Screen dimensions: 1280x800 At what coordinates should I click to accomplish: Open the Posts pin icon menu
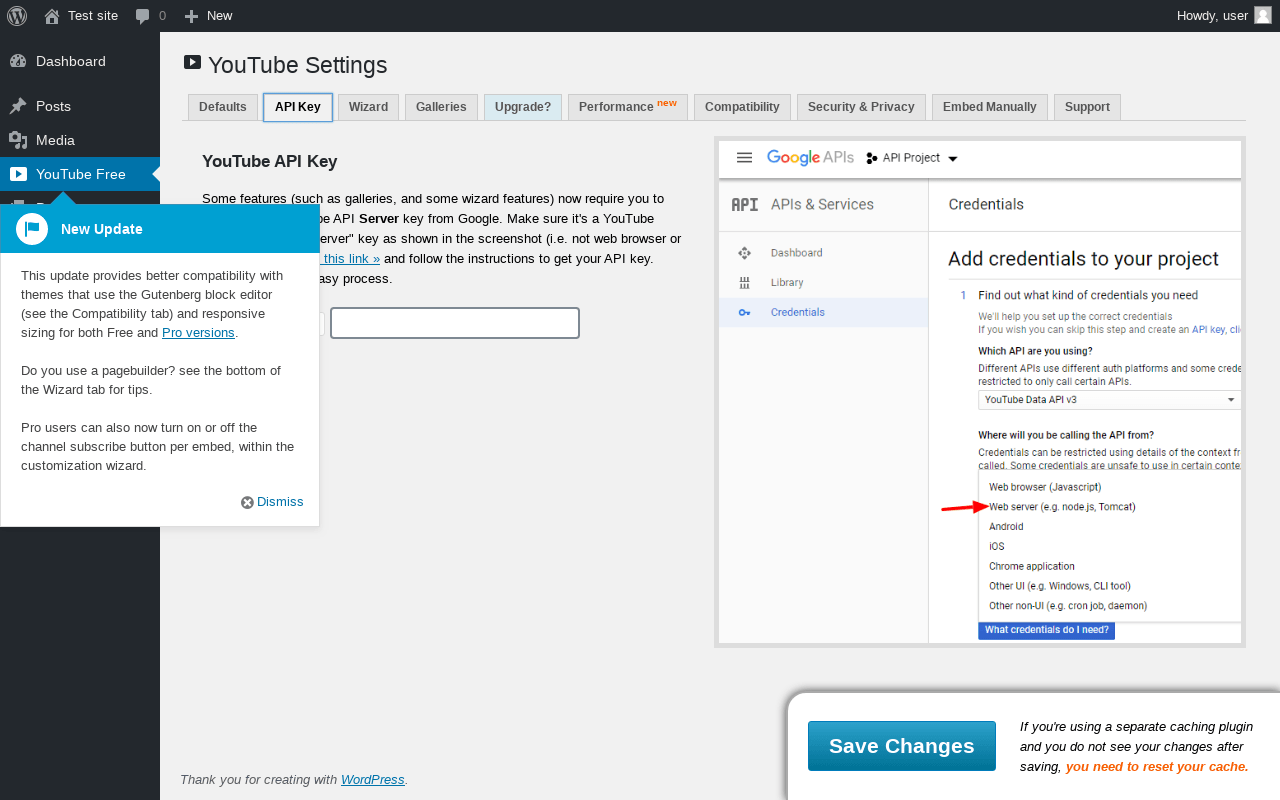click(18, 106)
